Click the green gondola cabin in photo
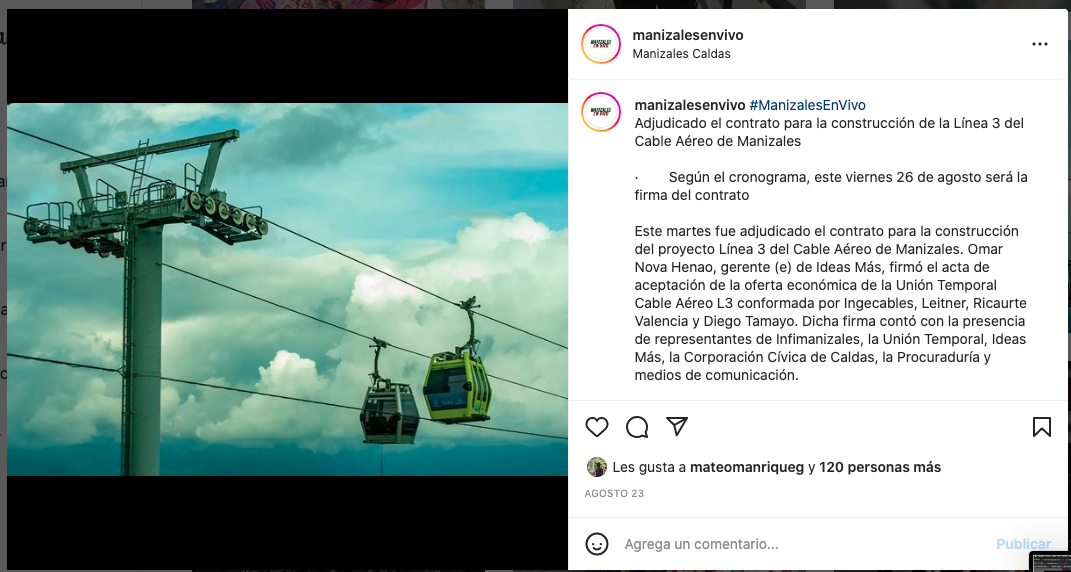The image size is (1071, 572). pyautogui.click(x=456, y=385)
